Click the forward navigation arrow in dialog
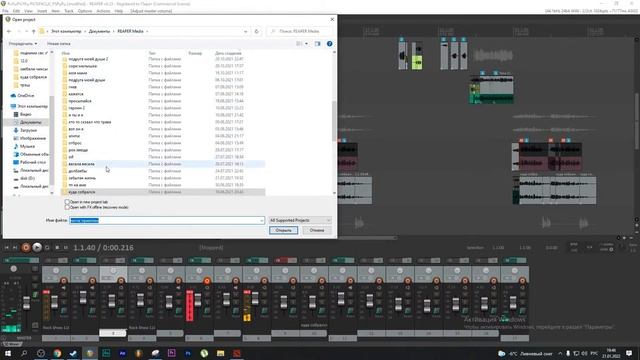 [x=18, y=31]
